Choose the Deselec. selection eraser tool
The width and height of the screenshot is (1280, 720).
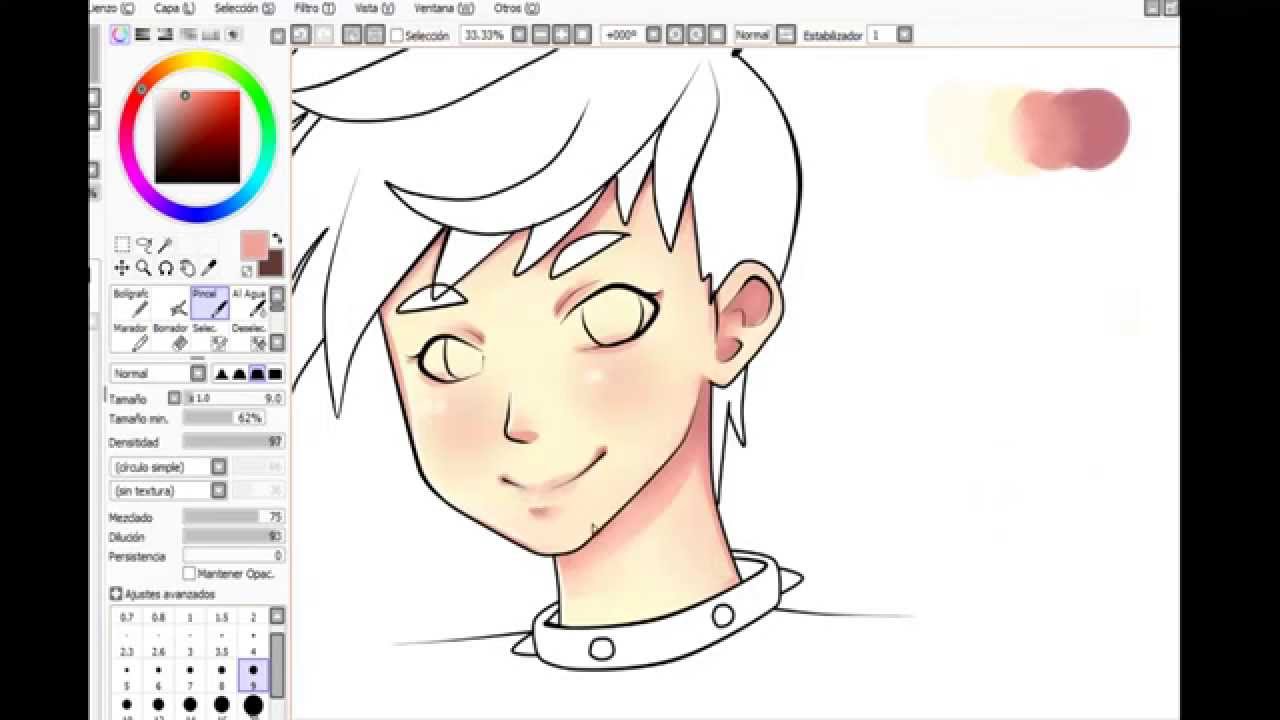[249, 338]
